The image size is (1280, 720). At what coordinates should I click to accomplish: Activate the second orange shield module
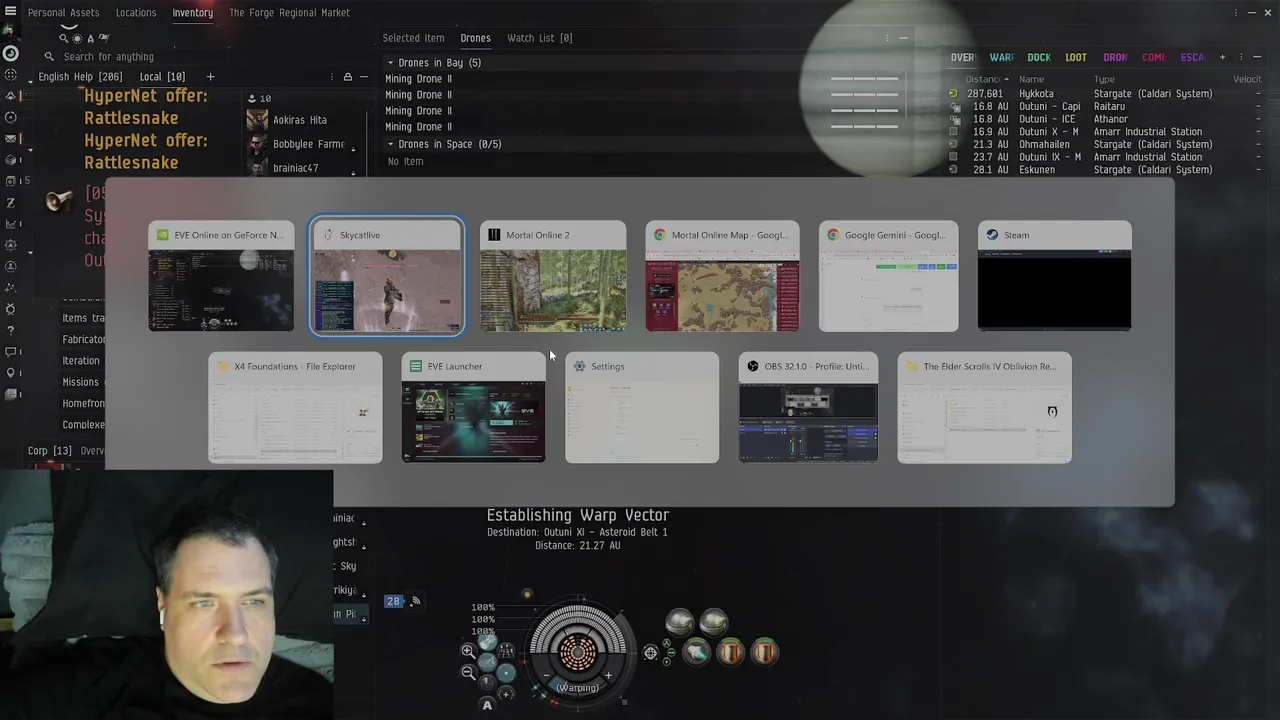[x=764, y=653]
